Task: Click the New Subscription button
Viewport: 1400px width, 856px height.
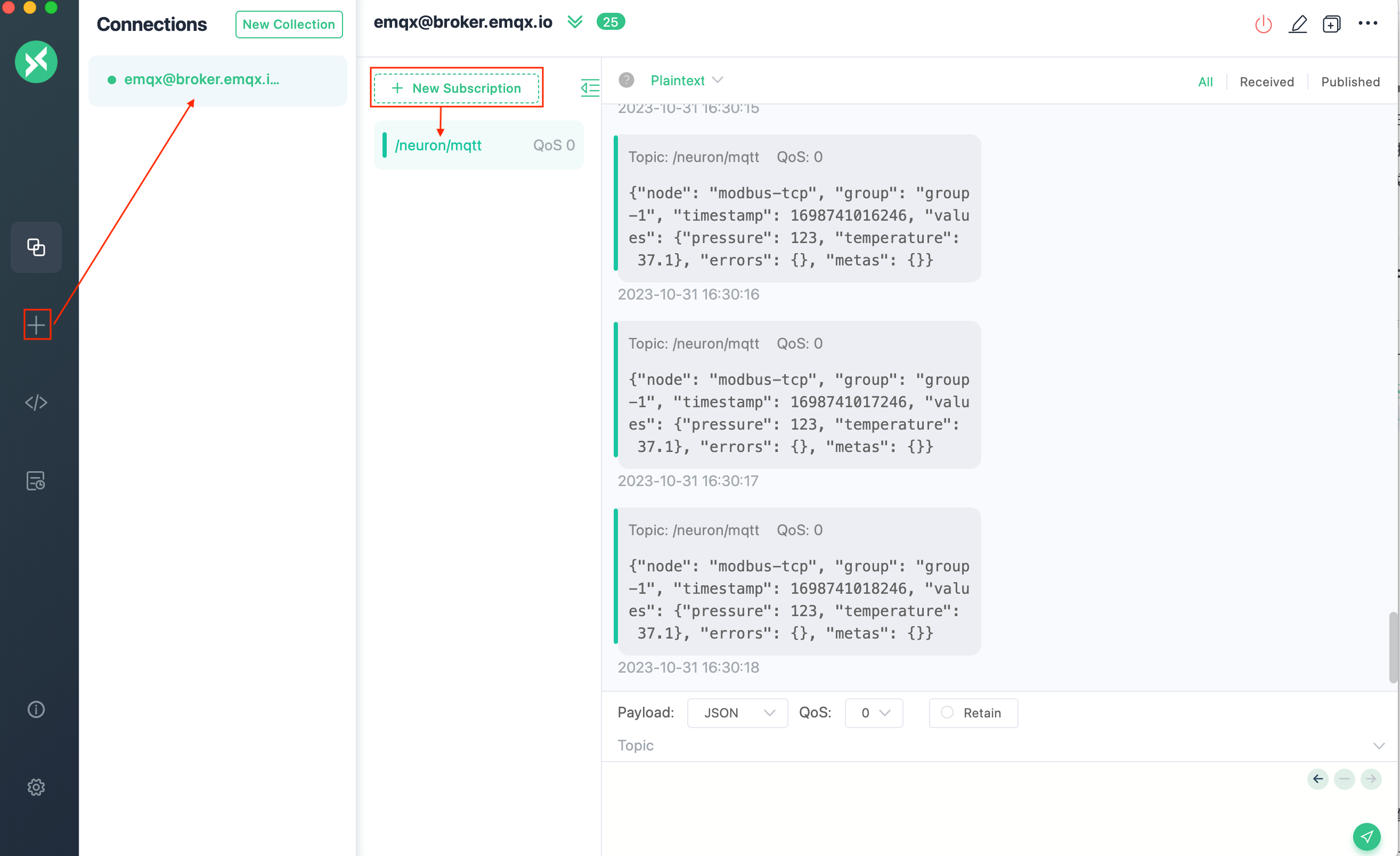Action: coord(456,88)
